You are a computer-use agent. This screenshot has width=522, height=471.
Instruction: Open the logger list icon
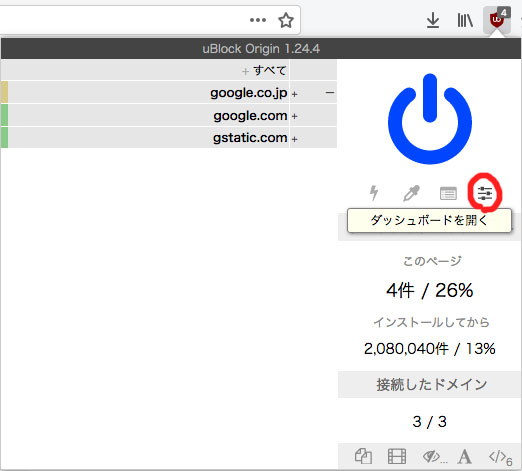pos(448,193)
